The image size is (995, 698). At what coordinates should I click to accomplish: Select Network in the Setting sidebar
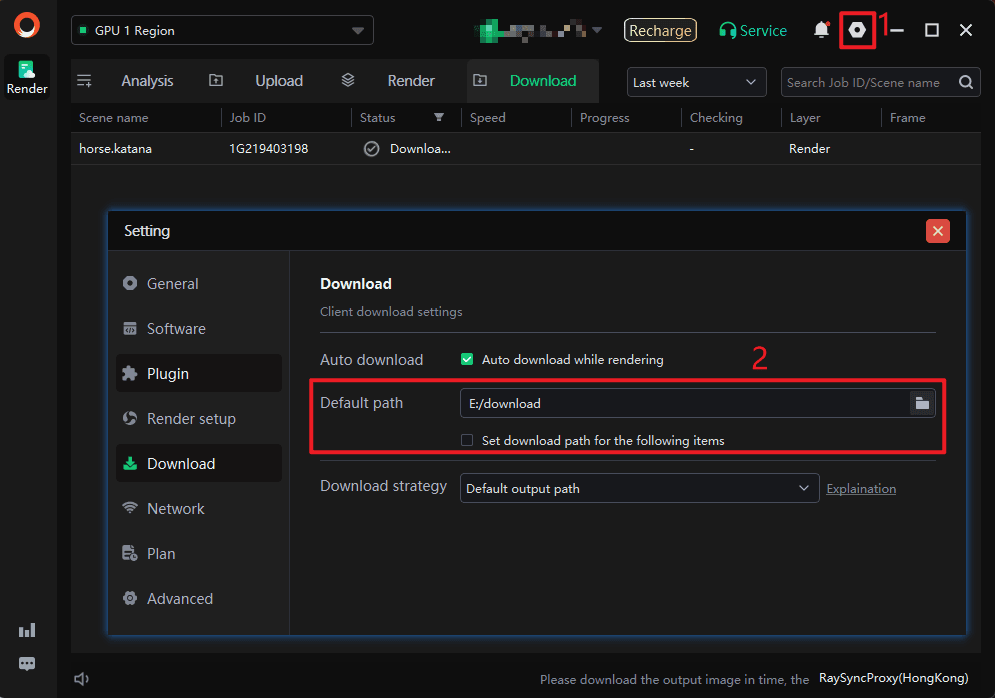pyautogui.click(x=176, y=508)
